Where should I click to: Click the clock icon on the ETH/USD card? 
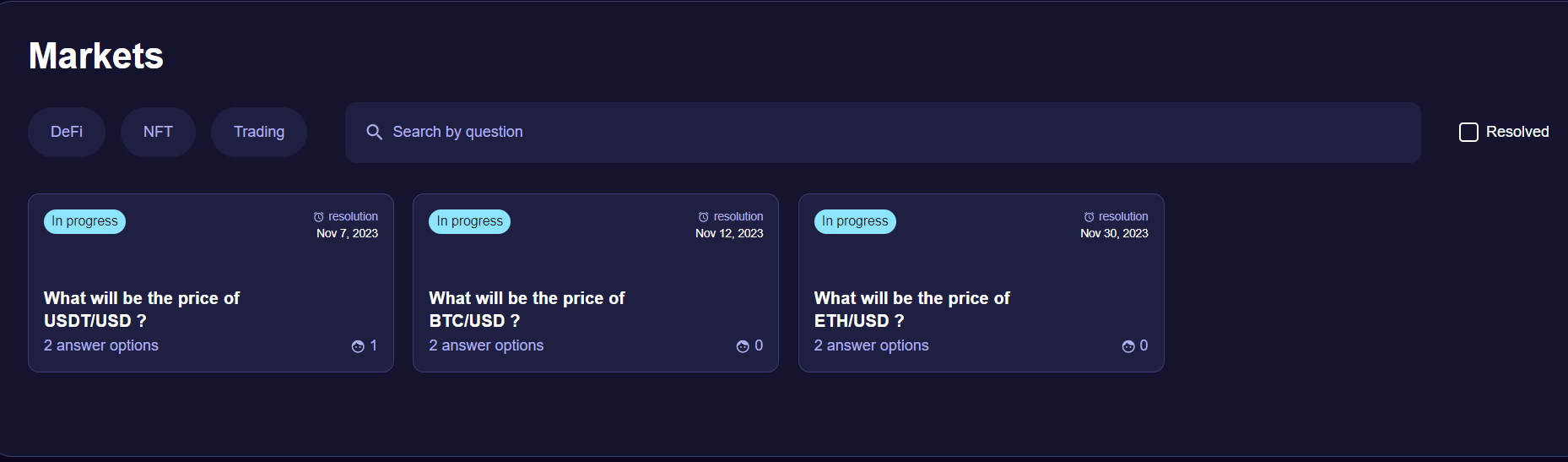(x=1089, y=217)
